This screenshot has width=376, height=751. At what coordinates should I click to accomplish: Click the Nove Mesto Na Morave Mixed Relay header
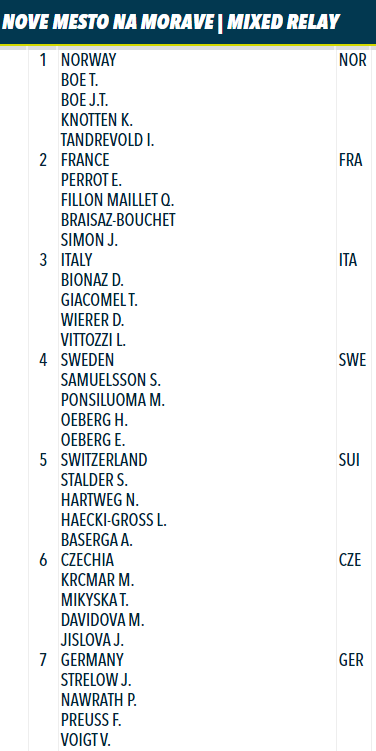tap(171, 22)
